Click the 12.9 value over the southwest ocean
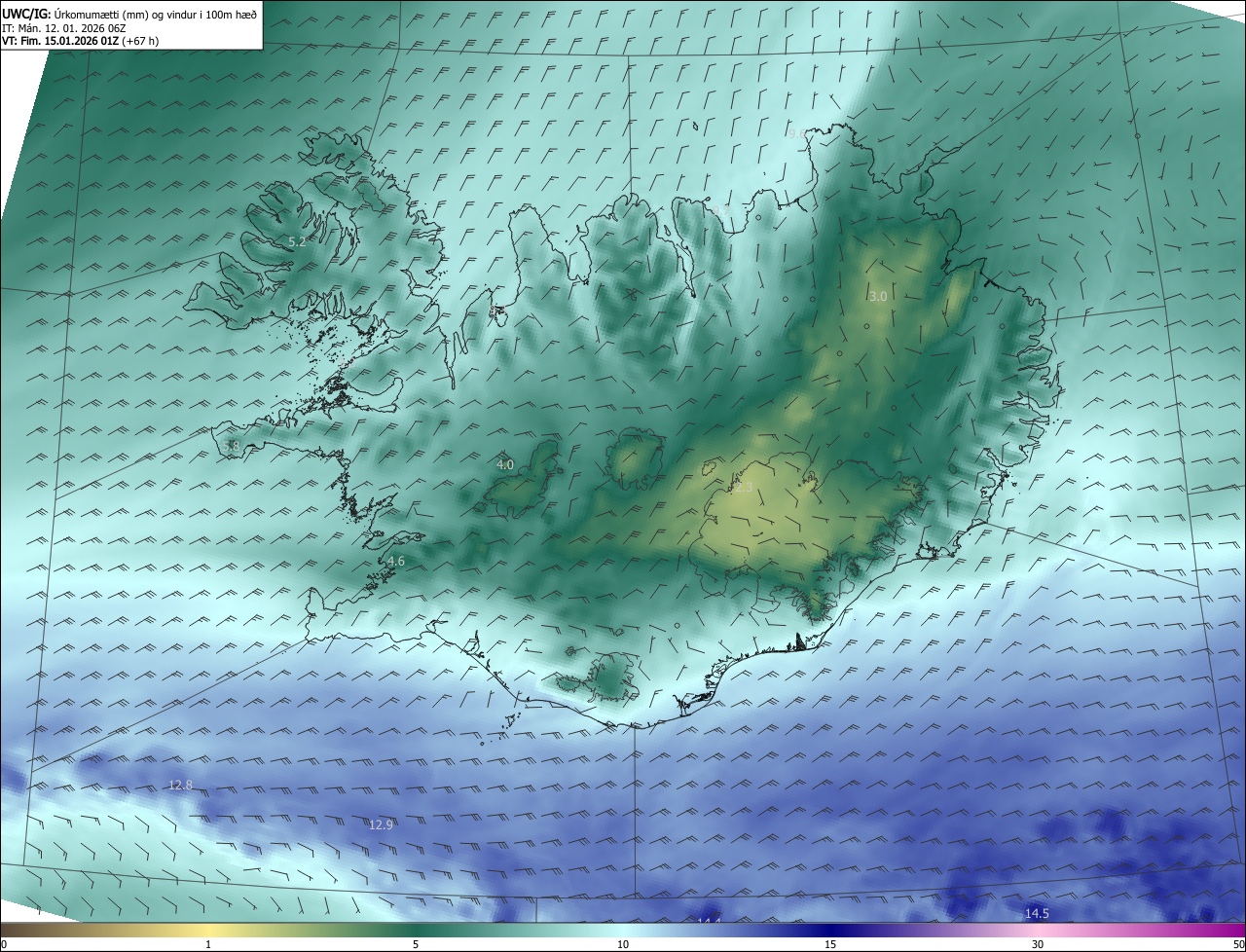The height and width of the screenshot is (952, 1246). coord(381,824)
